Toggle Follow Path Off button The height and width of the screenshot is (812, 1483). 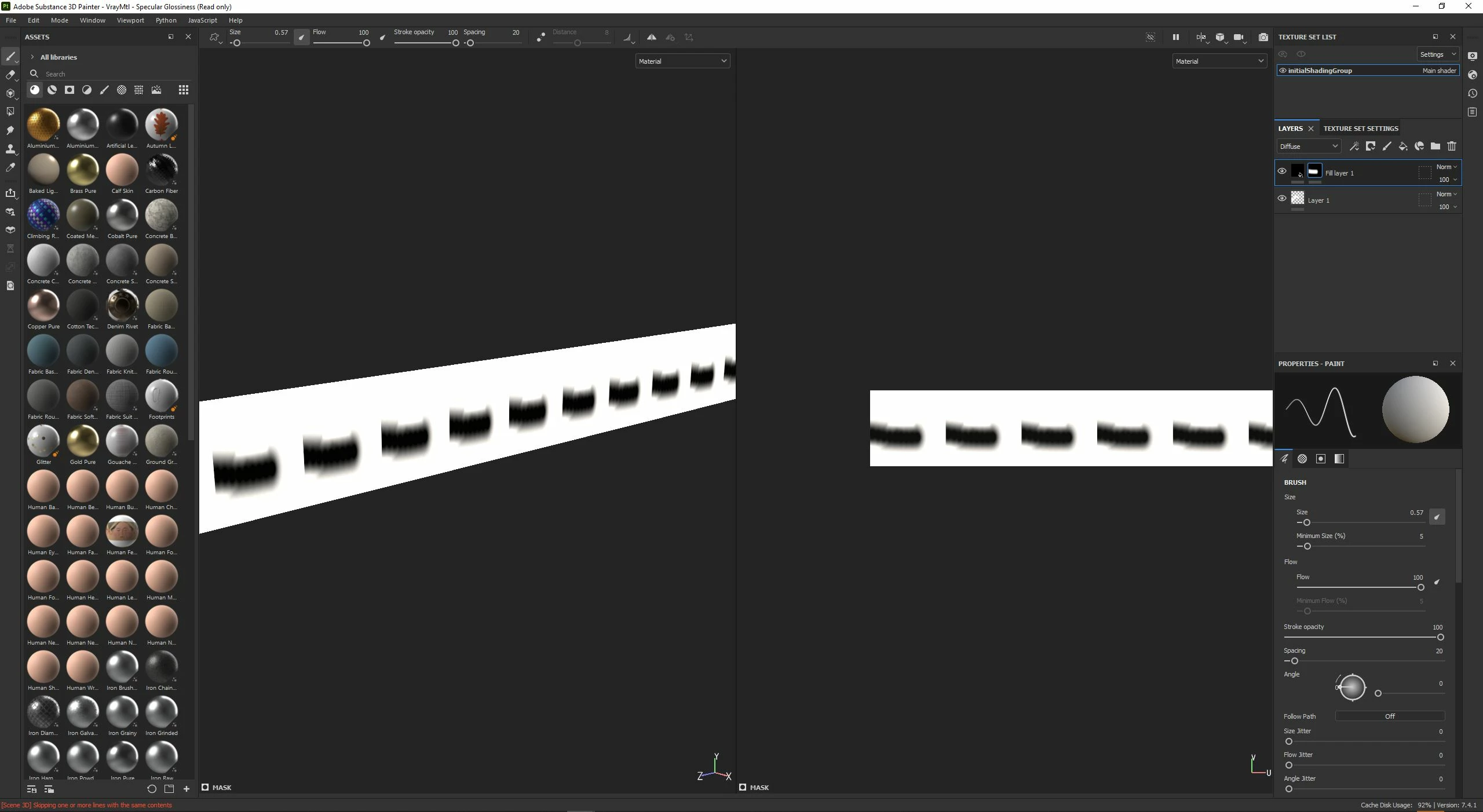pos(1389,716)
